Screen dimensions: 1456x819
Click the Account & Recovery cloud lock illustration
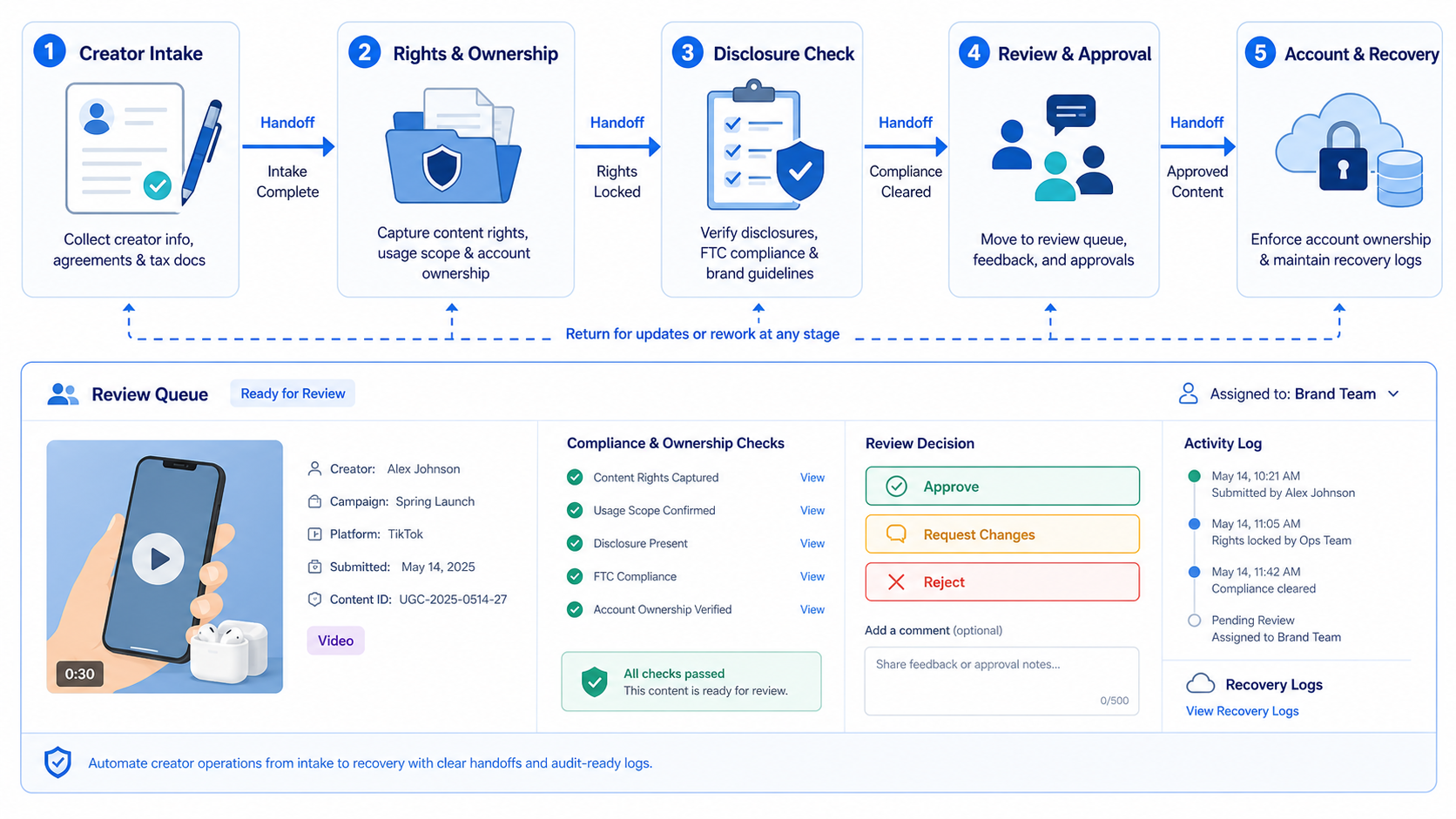[x=1349, y=150]
